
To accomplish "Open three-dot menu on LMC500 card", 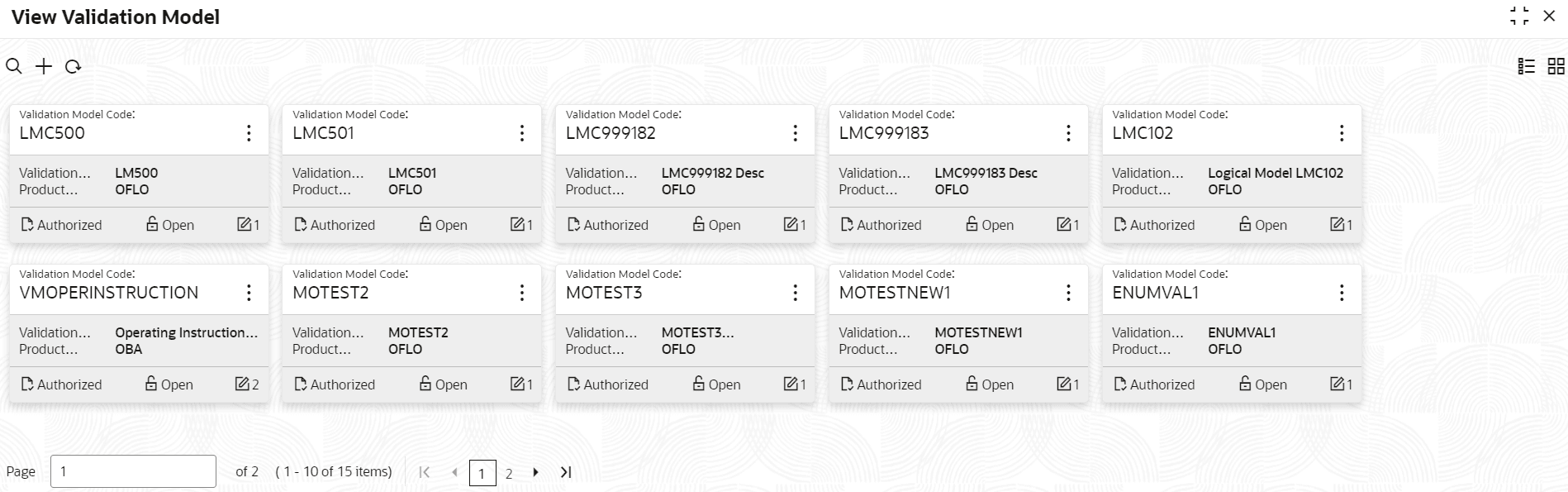I will click(x=249, y=133).
